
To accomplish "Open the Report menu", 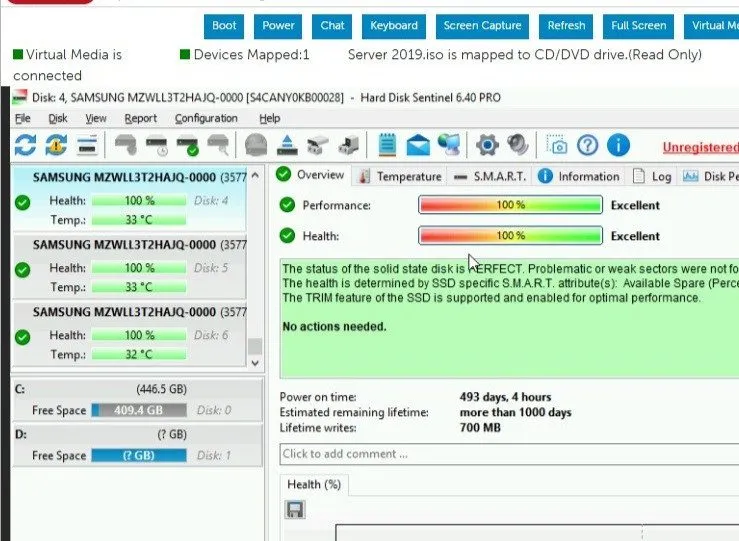I will tap(140, 118).
